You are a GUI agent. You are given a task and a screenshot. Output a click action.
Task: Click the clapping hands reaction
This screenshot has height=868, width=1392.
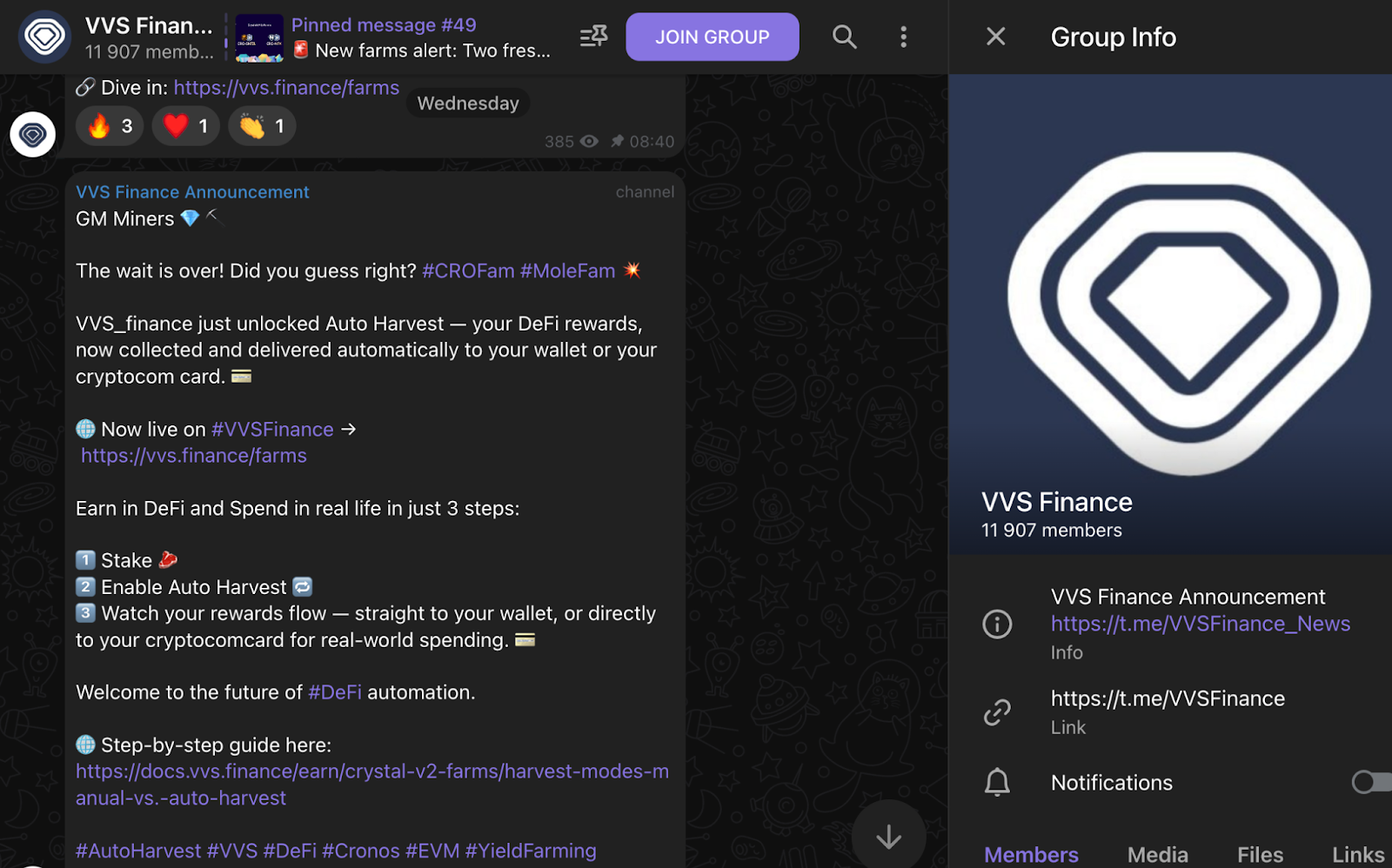[262, 126]
